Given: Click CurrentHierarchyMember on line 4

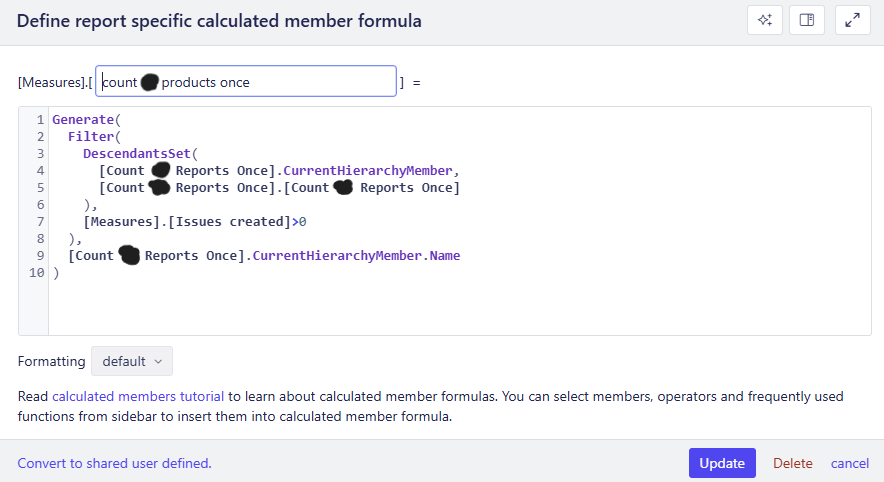Looking at the screenshot, I should click(368, 170).
